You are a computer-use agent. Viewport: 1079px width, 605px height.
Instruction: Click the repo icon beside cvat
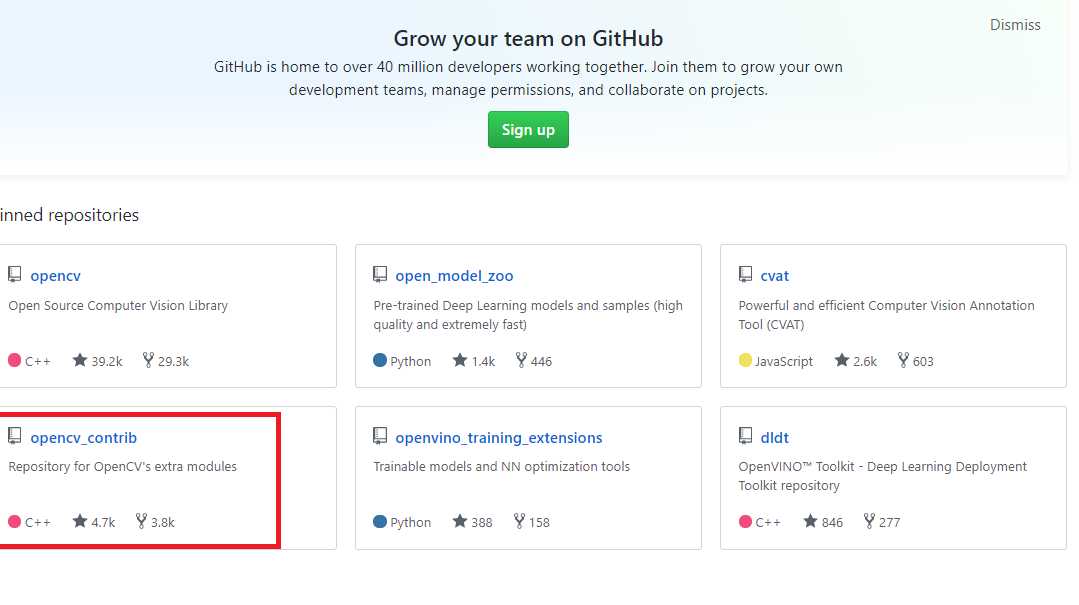(745, 275)
